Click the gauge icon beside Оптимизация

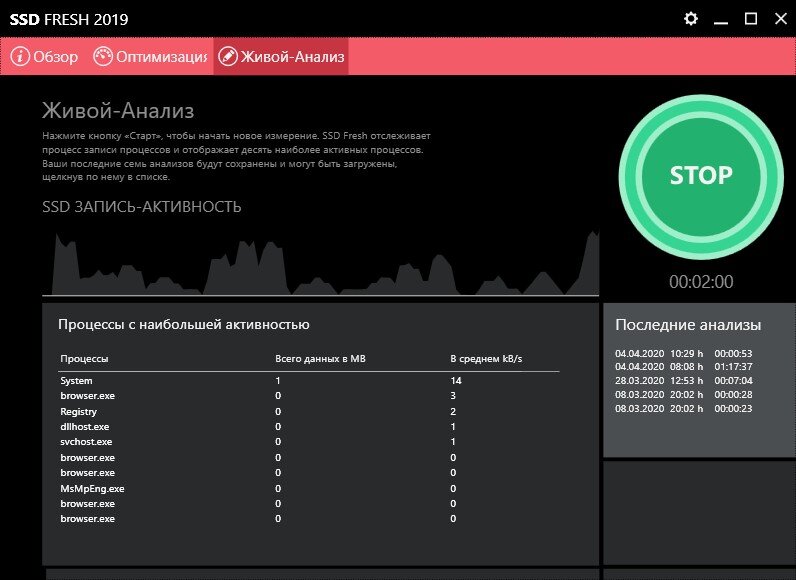click(103, 56)
